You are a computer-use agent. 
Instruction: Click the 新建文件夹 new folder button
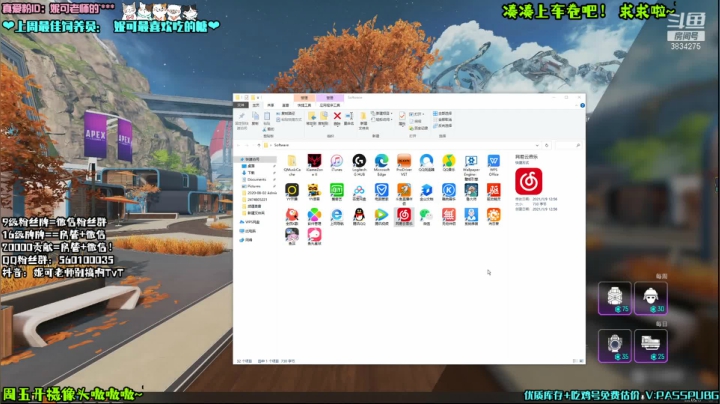tap(363, 120)
